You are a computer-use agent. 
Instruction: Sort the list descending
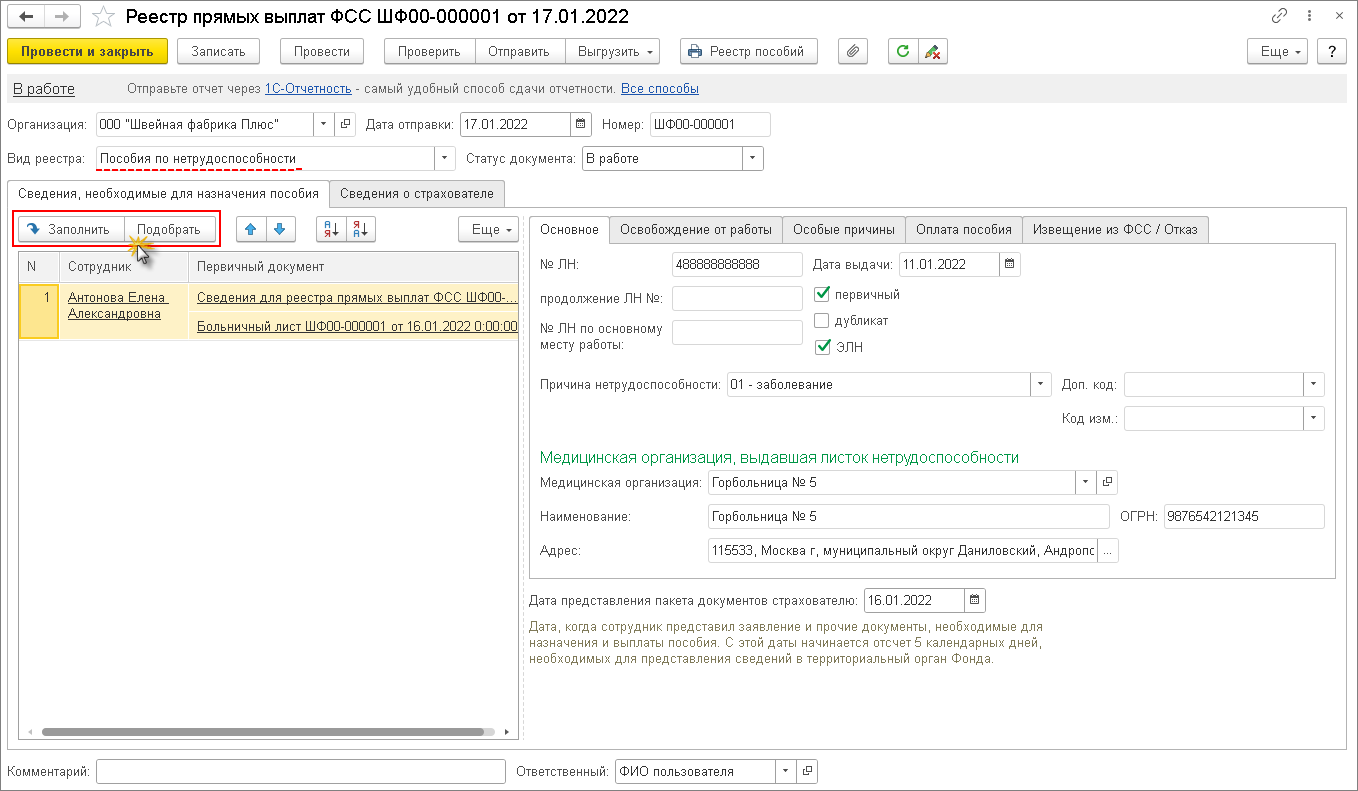[361, 229]
